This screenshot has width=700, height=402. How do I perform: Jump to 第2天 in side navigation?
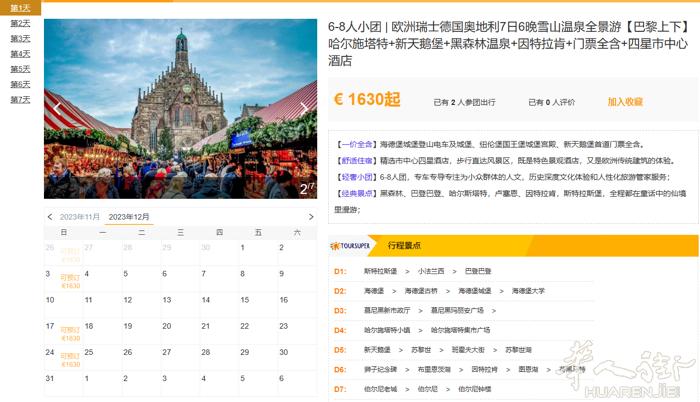(x=20, y=23)
